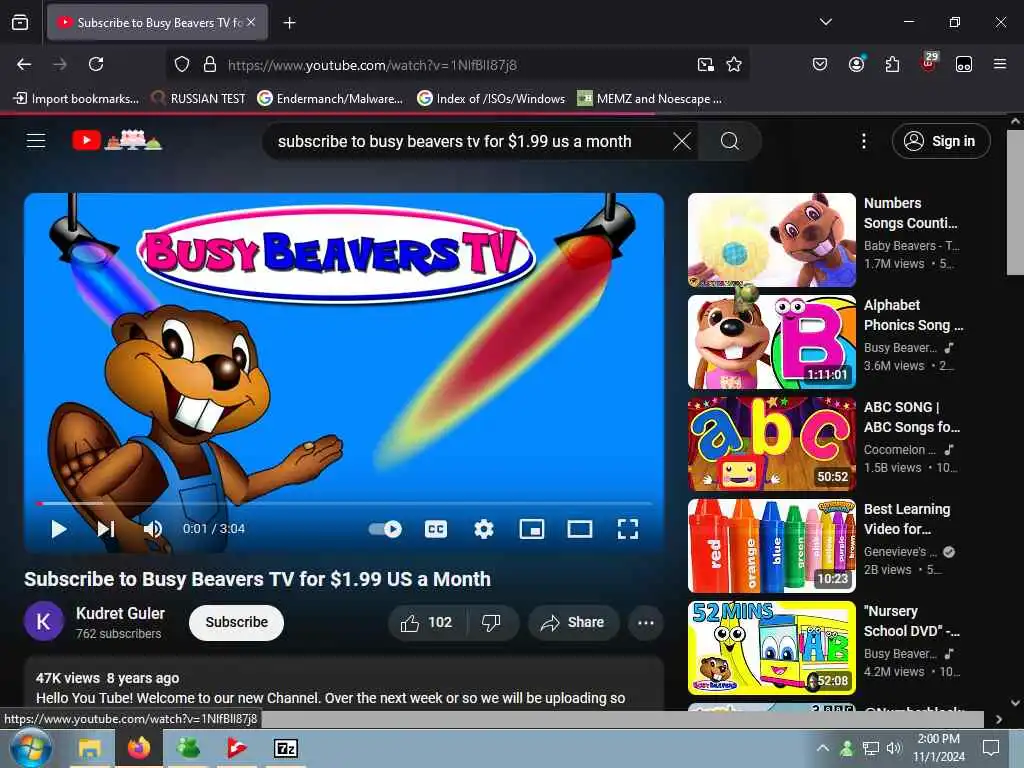
Task: Open notification center icon
Action: 991,748
